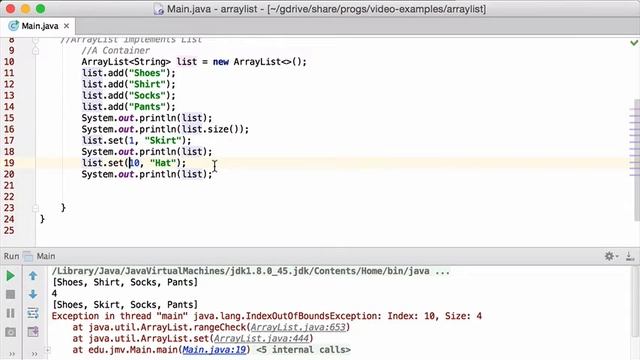Screen dimensions: 640x360
Task: Rerun Main with the green play icon
Action: tap(10, 276)
